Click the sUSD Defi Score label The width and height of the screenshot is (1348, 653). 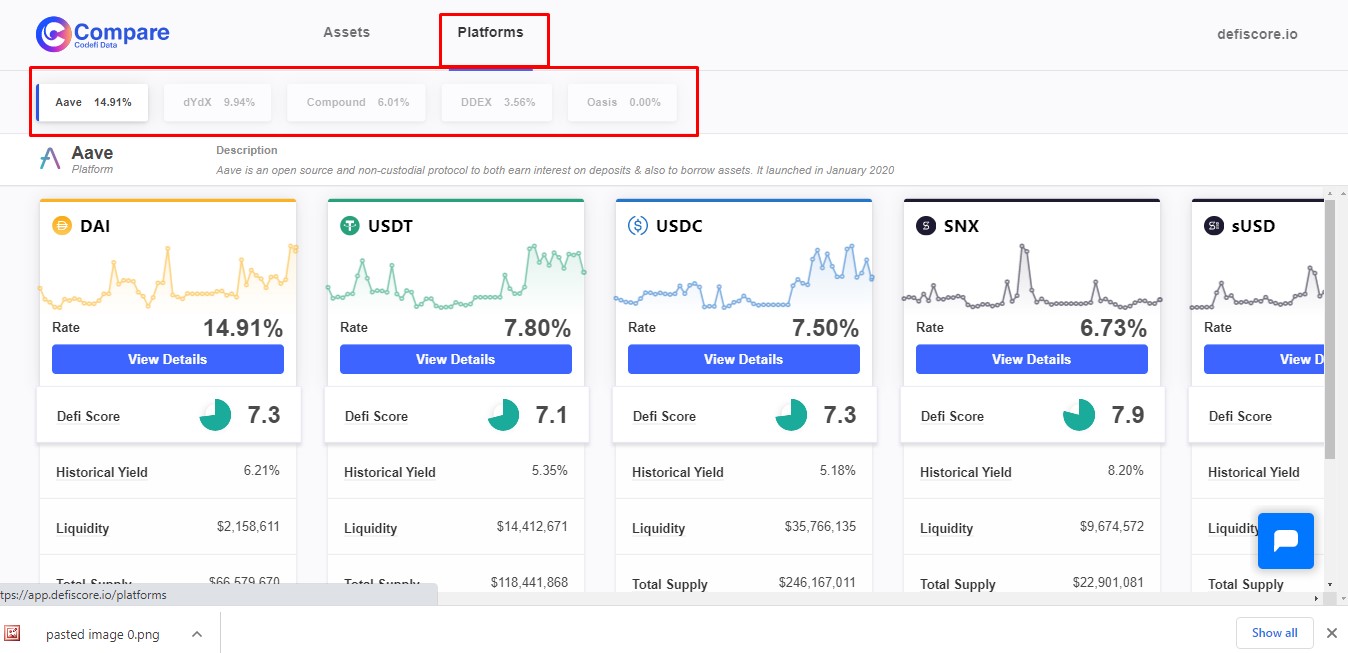1240,416
